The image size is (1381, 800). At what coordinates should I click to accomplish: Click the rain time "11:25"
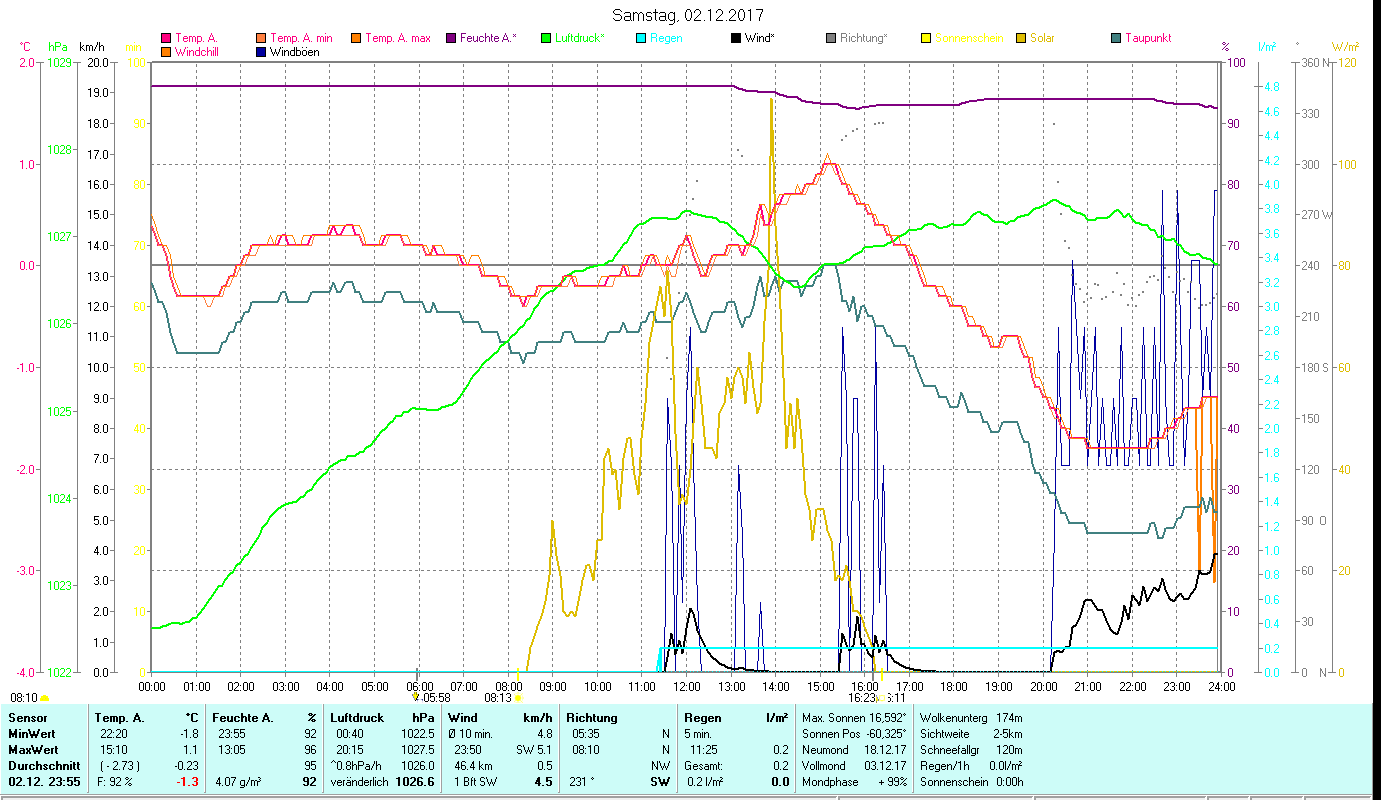(x=703, y=750)
